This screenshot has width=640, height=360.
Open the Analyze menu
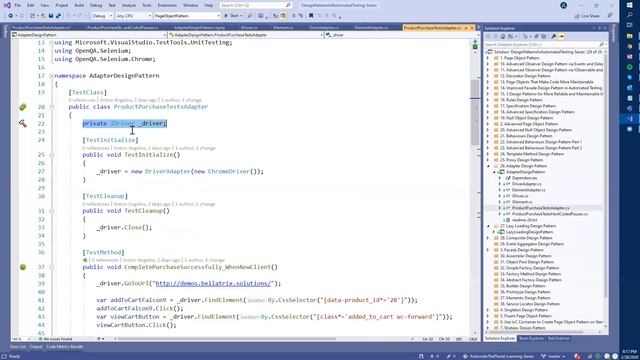pyautogui.click(x=129, y=5)
